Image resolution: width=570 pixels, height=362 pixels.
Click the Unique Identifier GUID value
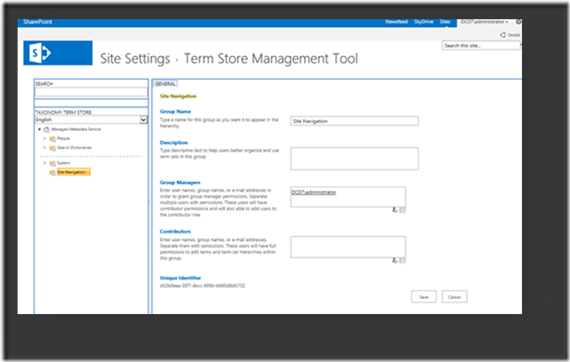click(x=202, y=286)
